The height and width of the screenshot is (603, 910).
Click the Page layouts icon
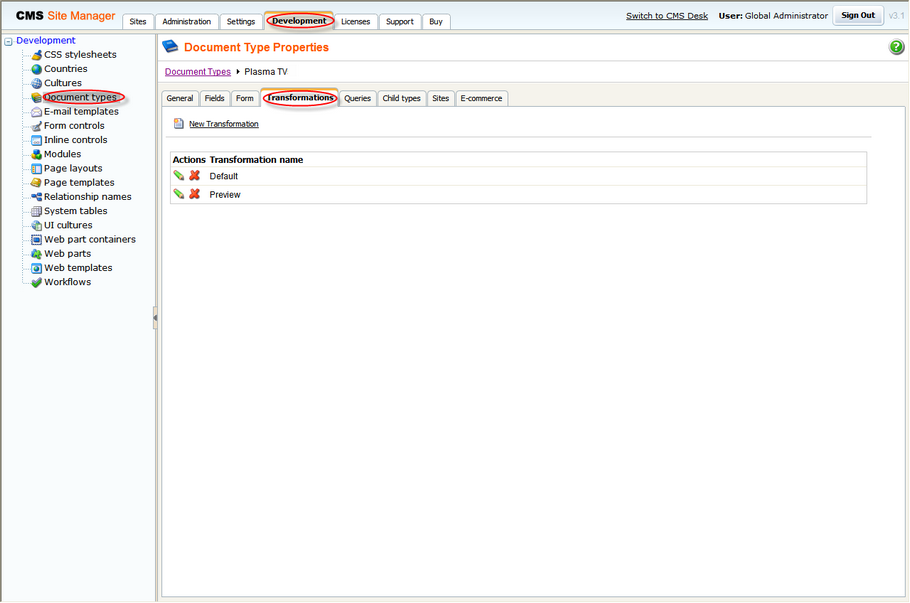pos(37,169)
